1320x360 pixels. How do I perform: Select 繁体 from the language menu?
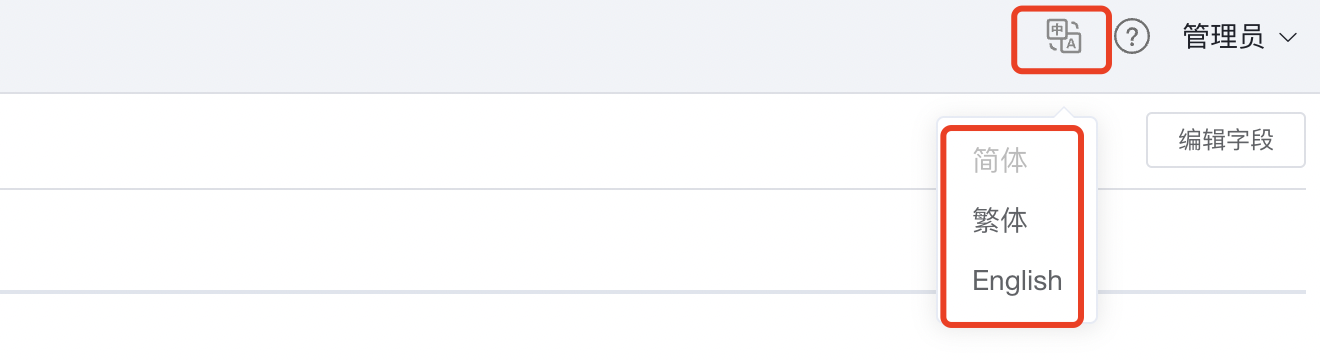click(1000, 221)
